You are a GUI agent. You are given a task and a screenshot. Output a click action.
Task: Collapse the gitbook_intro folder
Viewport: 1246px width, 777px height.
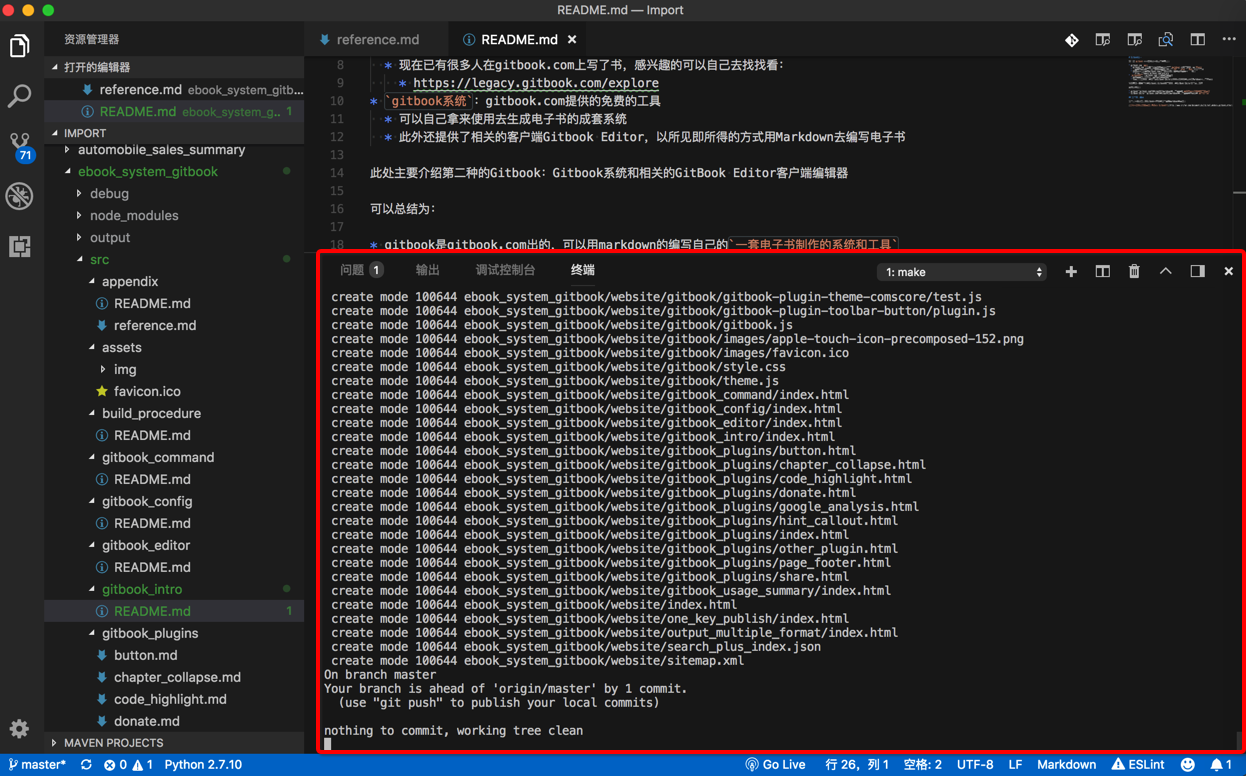point(174,590)
